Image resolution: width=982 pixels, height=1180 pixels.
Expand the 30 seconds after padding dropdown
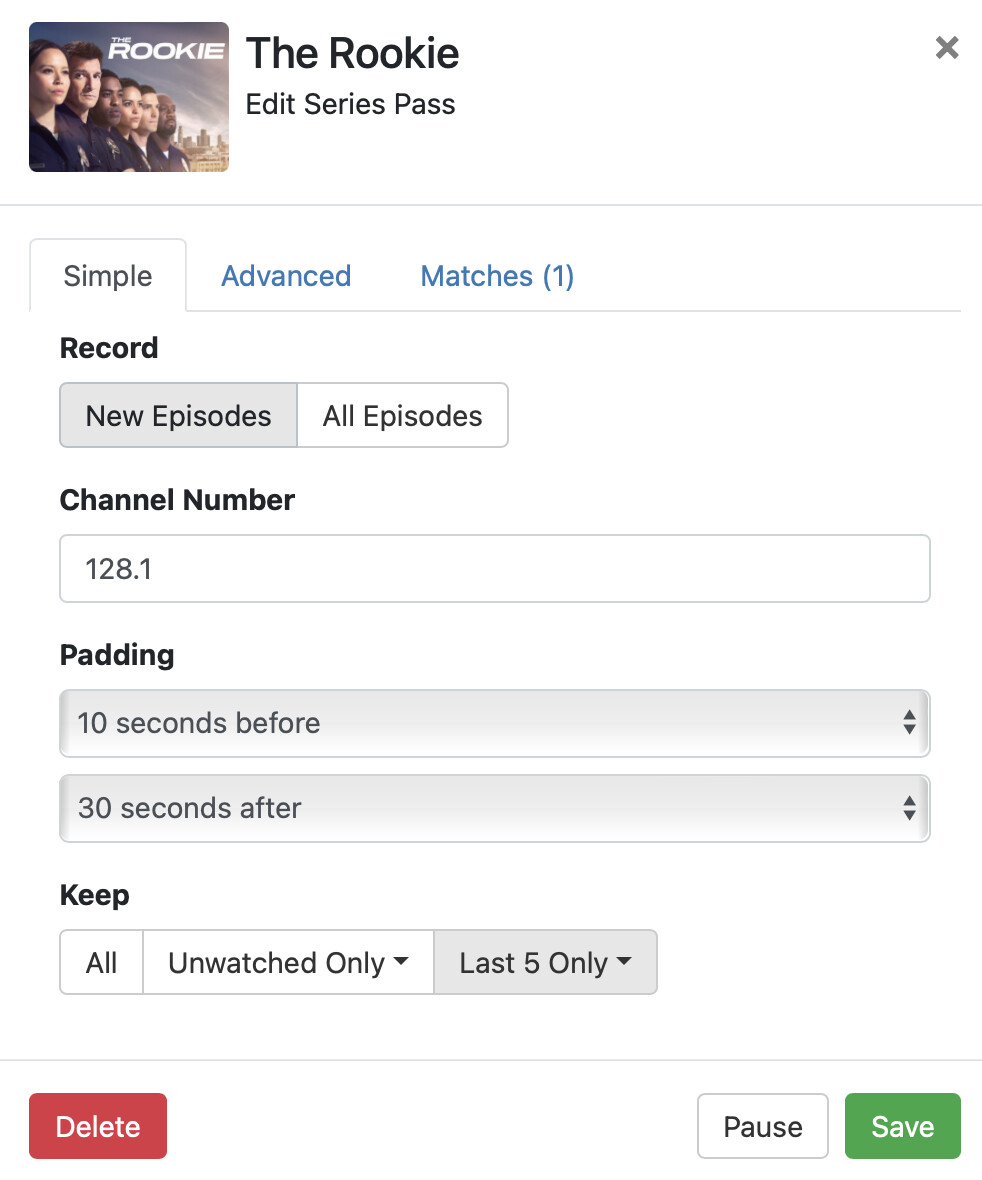point(495,808)
